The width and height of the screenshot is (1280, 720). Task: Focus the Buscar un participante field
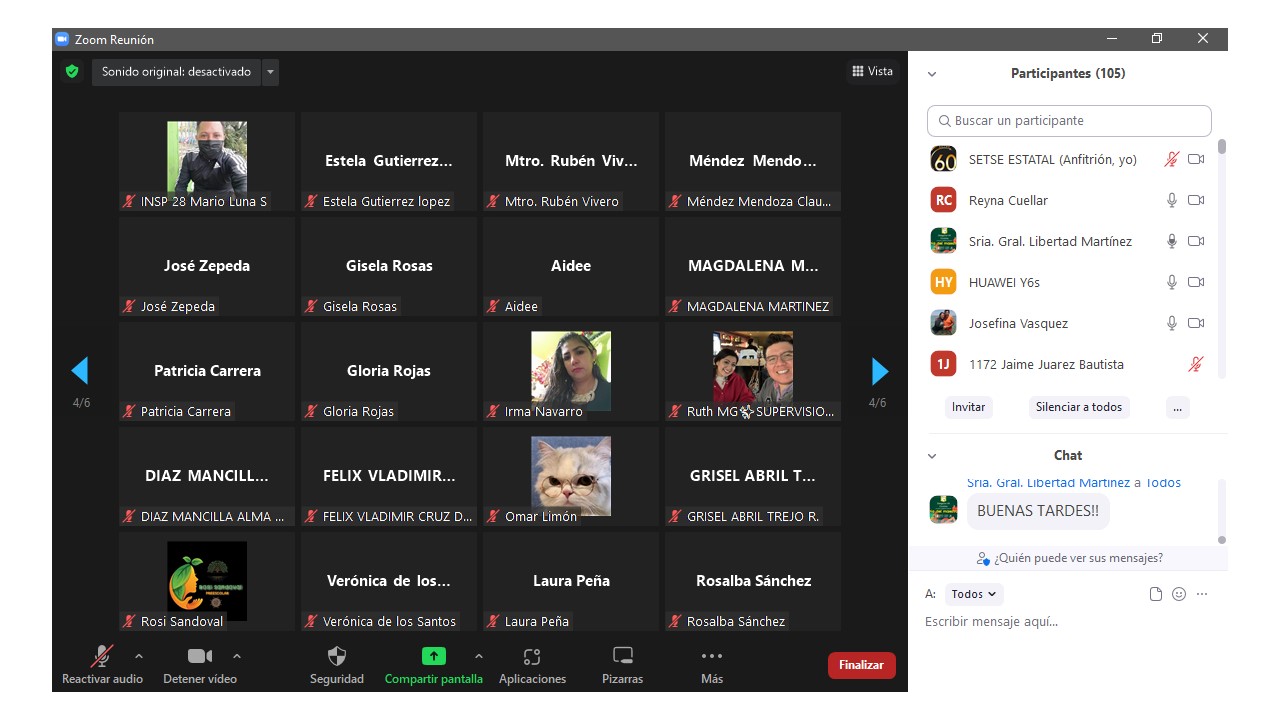click(1069, 121)
